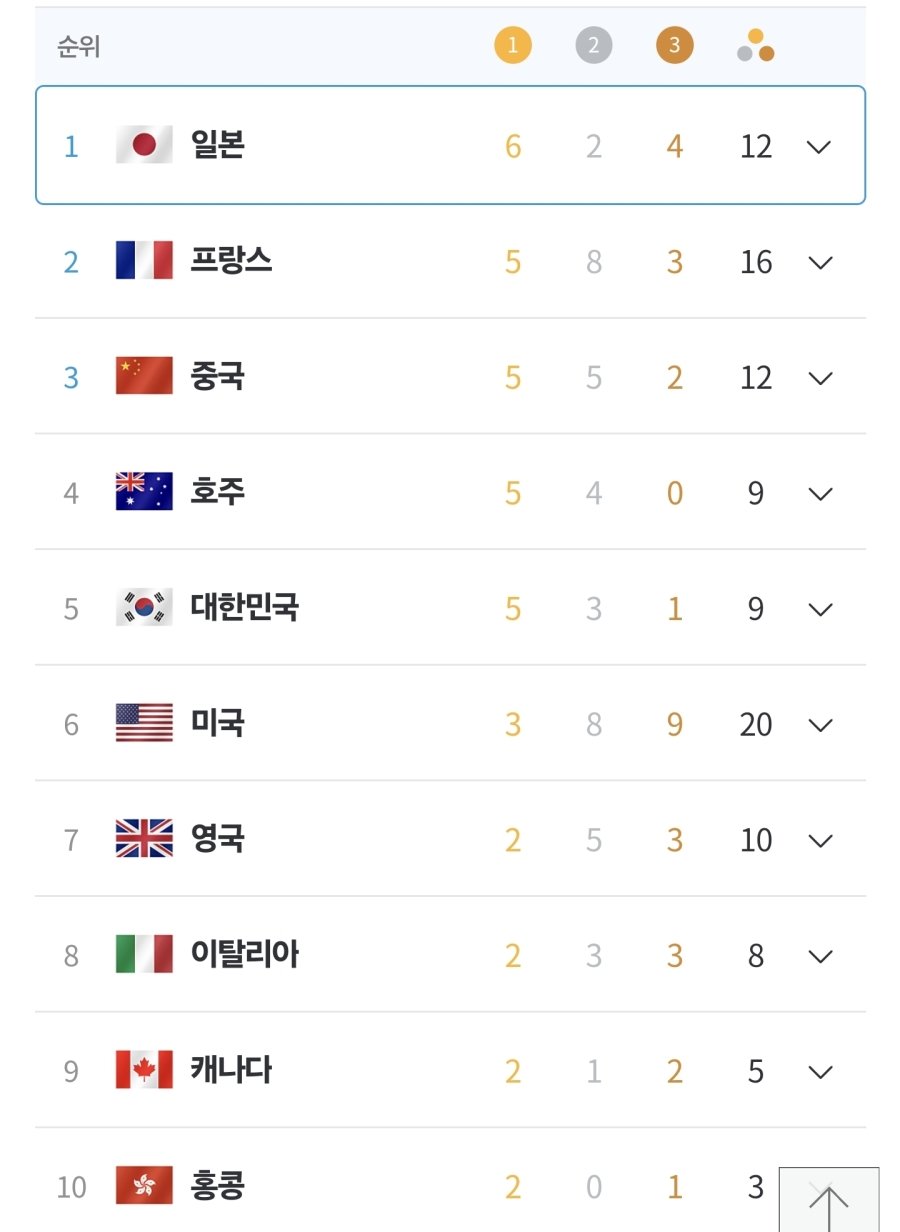Click the gold medal column header icon
Screen dimensions: 900x1232
[513, 45]
